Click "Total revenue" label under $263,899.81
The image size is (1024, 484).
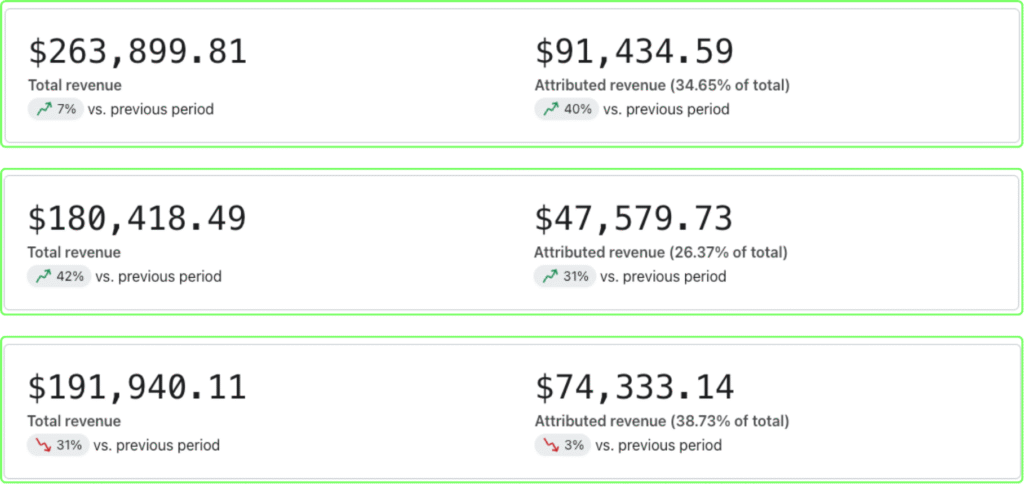(x=74, y=85)
